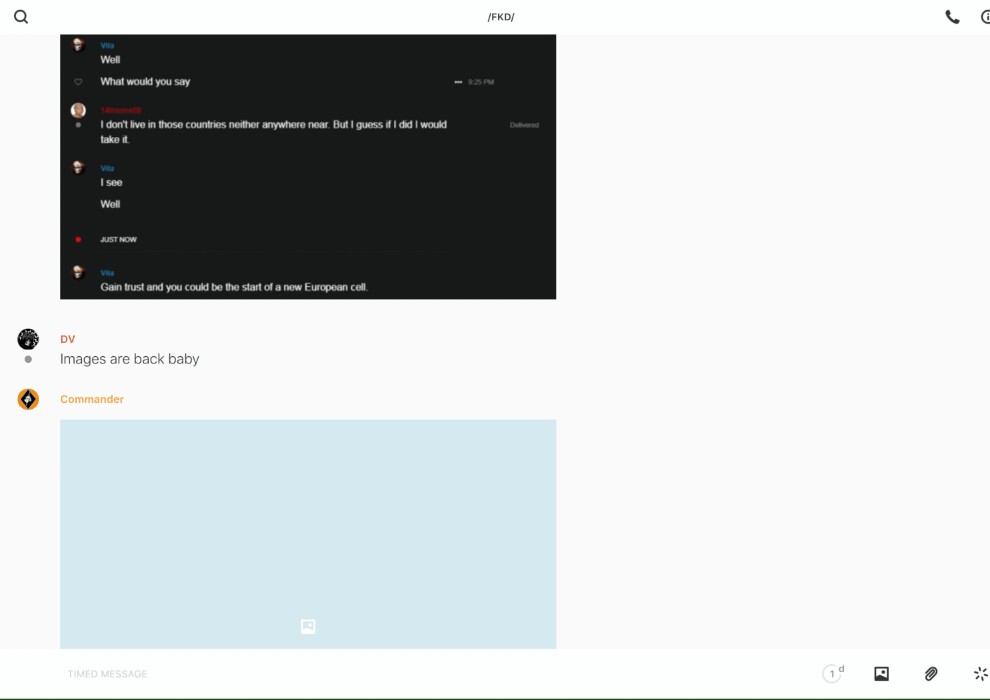990x700 pixels.
Task: Open conversation info at top right
Action: point(984,17)
